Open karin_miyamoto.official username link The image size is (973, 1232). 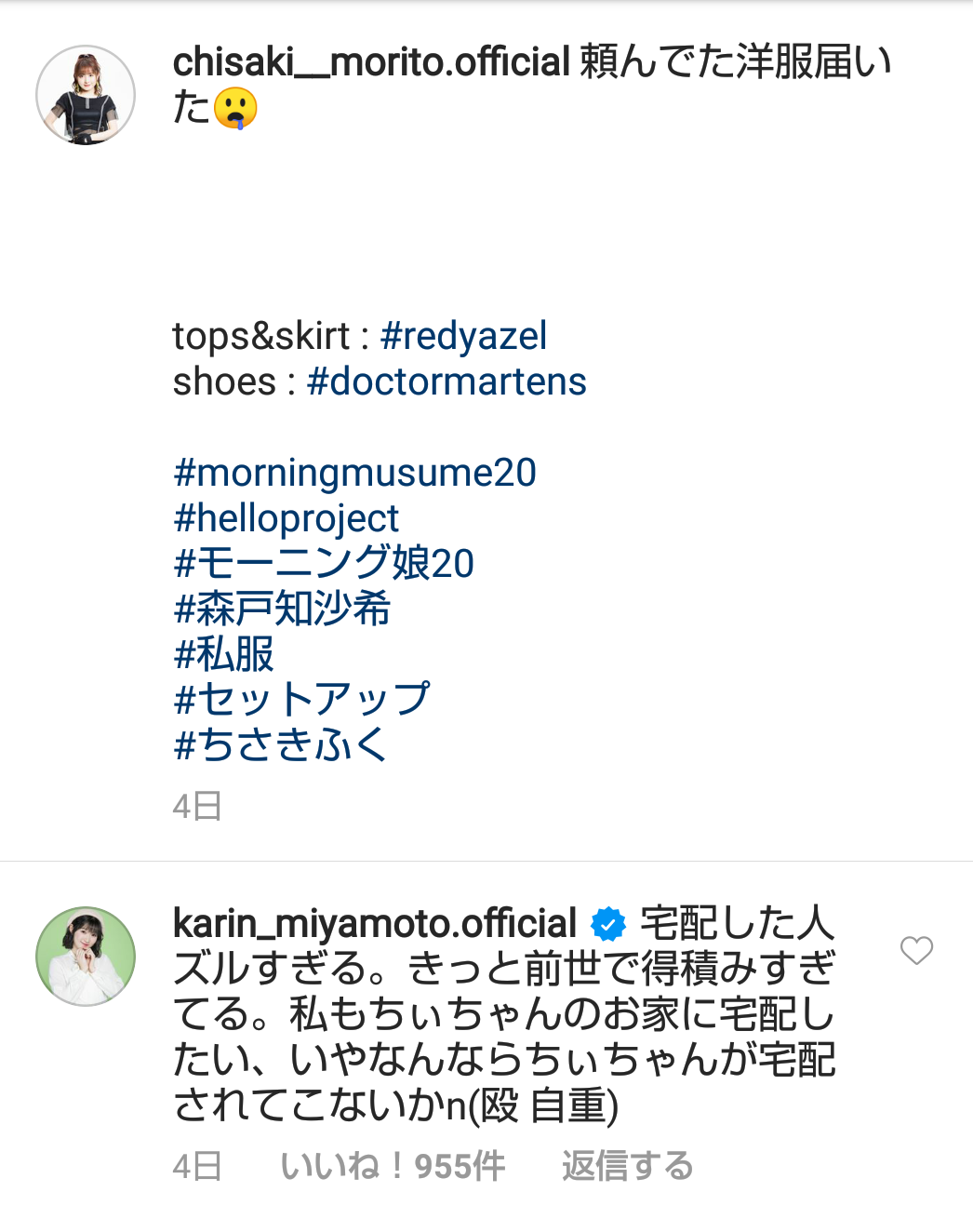pyautogui.click(x=375, y=924)
